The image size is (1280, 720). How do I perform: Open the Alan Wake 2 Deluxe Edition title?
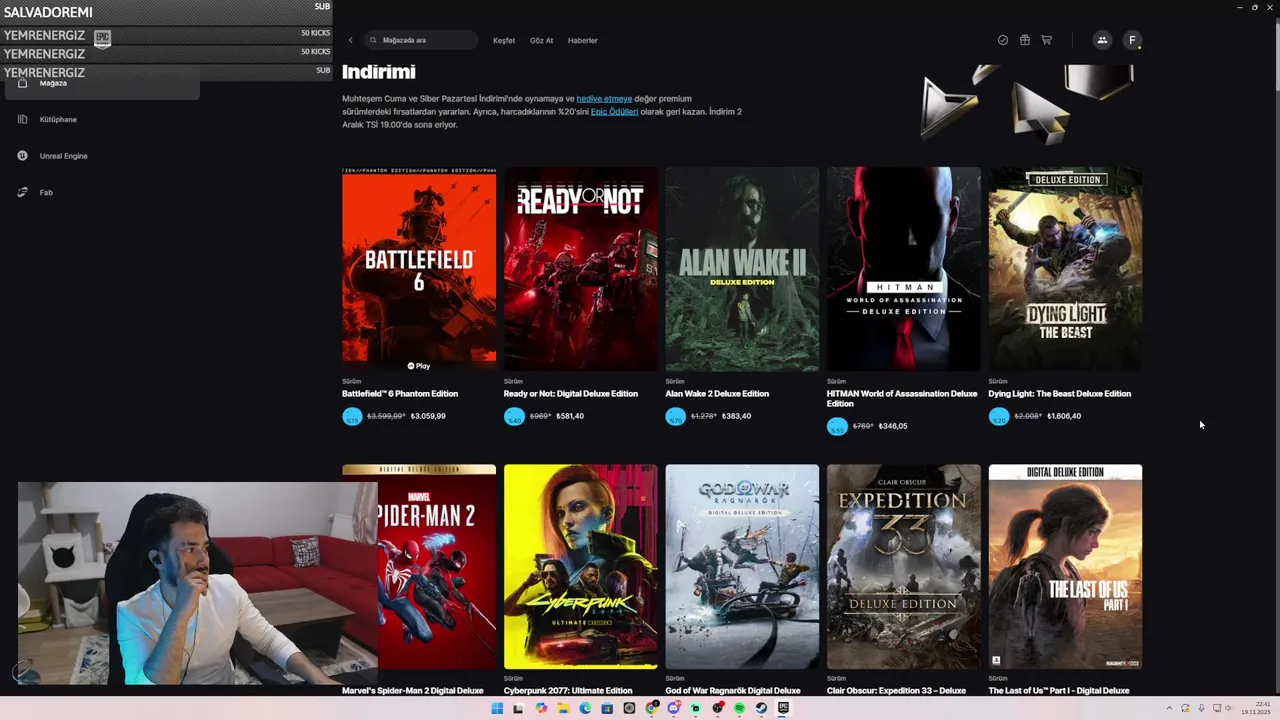717,393
